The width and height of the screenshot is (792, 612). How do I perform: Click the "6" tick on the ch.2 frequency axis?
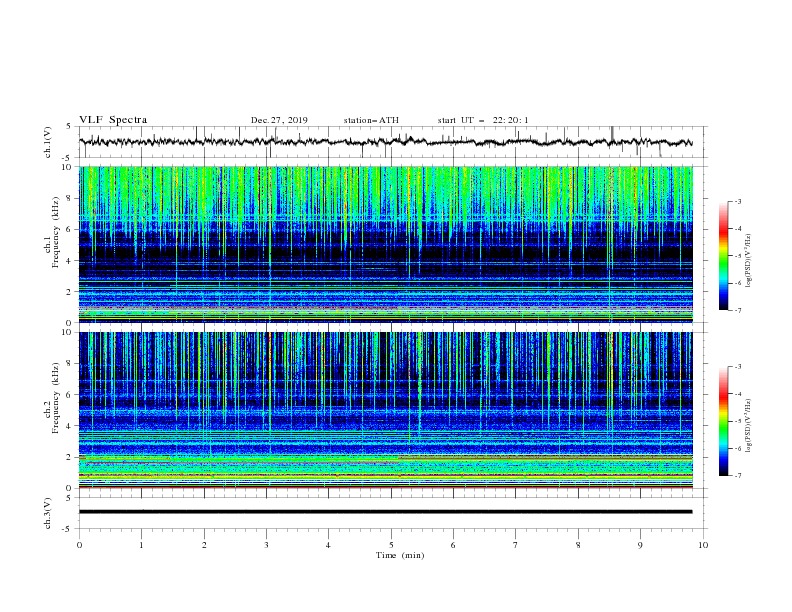[x=69, y=394]
